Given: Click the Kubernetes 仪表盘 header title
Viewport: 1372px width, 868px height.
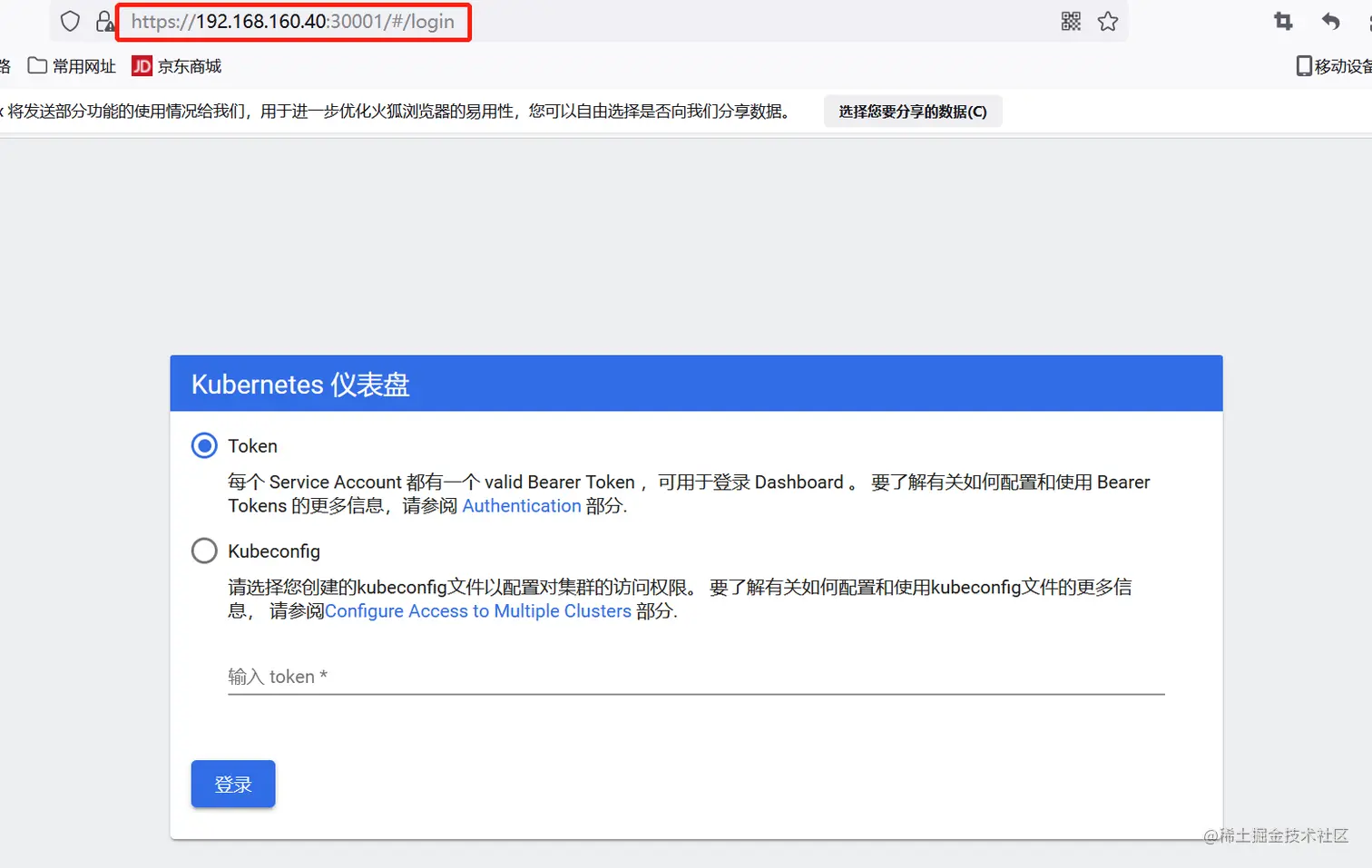Looking at the screenshot, I should [300, 385].
